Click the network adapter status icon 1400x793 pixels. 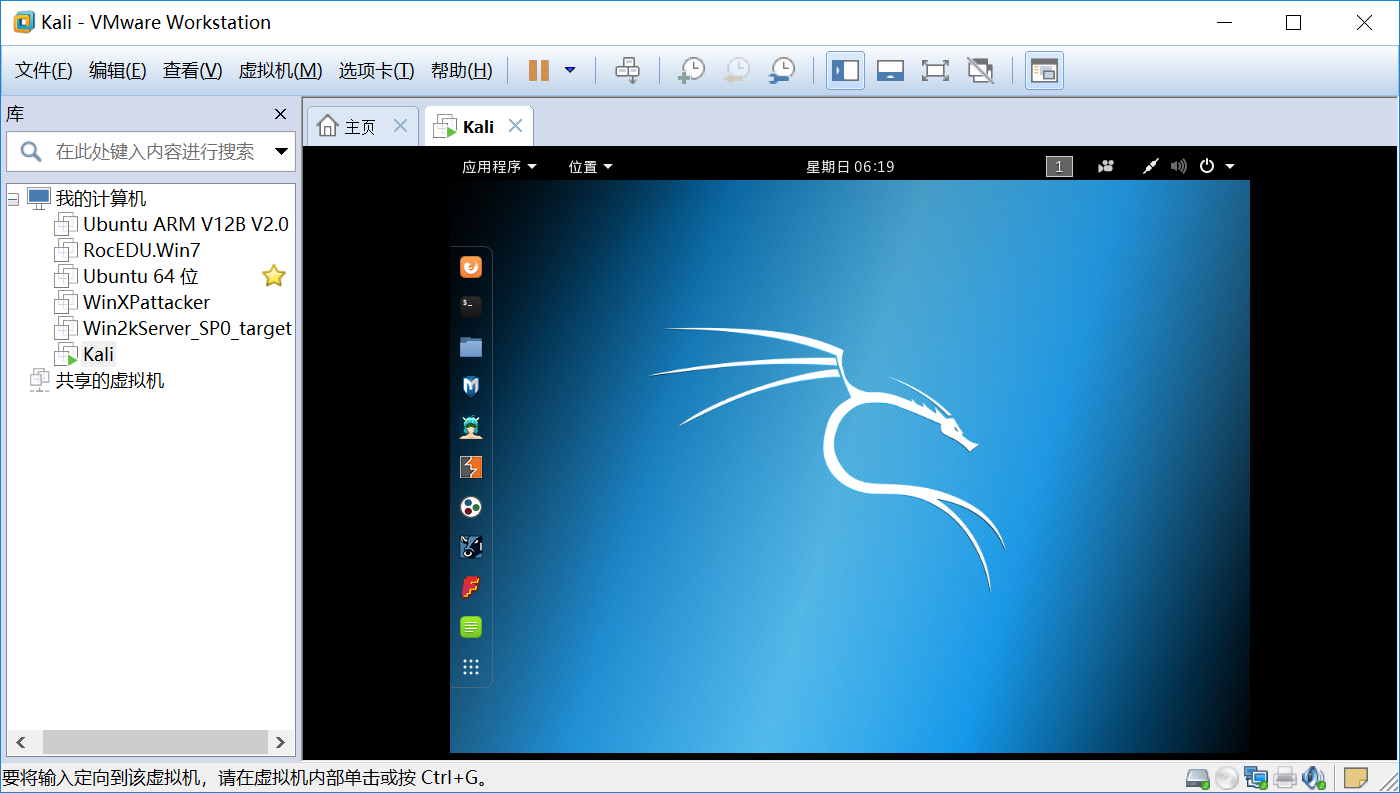1256,778
